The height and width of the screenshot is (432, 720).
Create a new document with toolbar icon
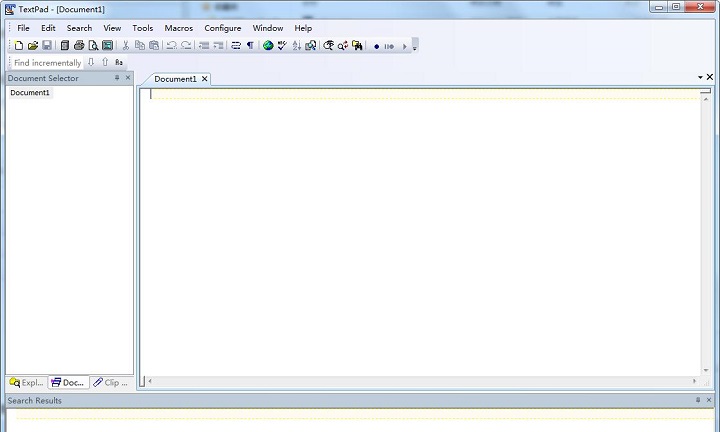[x=18, y=45]
